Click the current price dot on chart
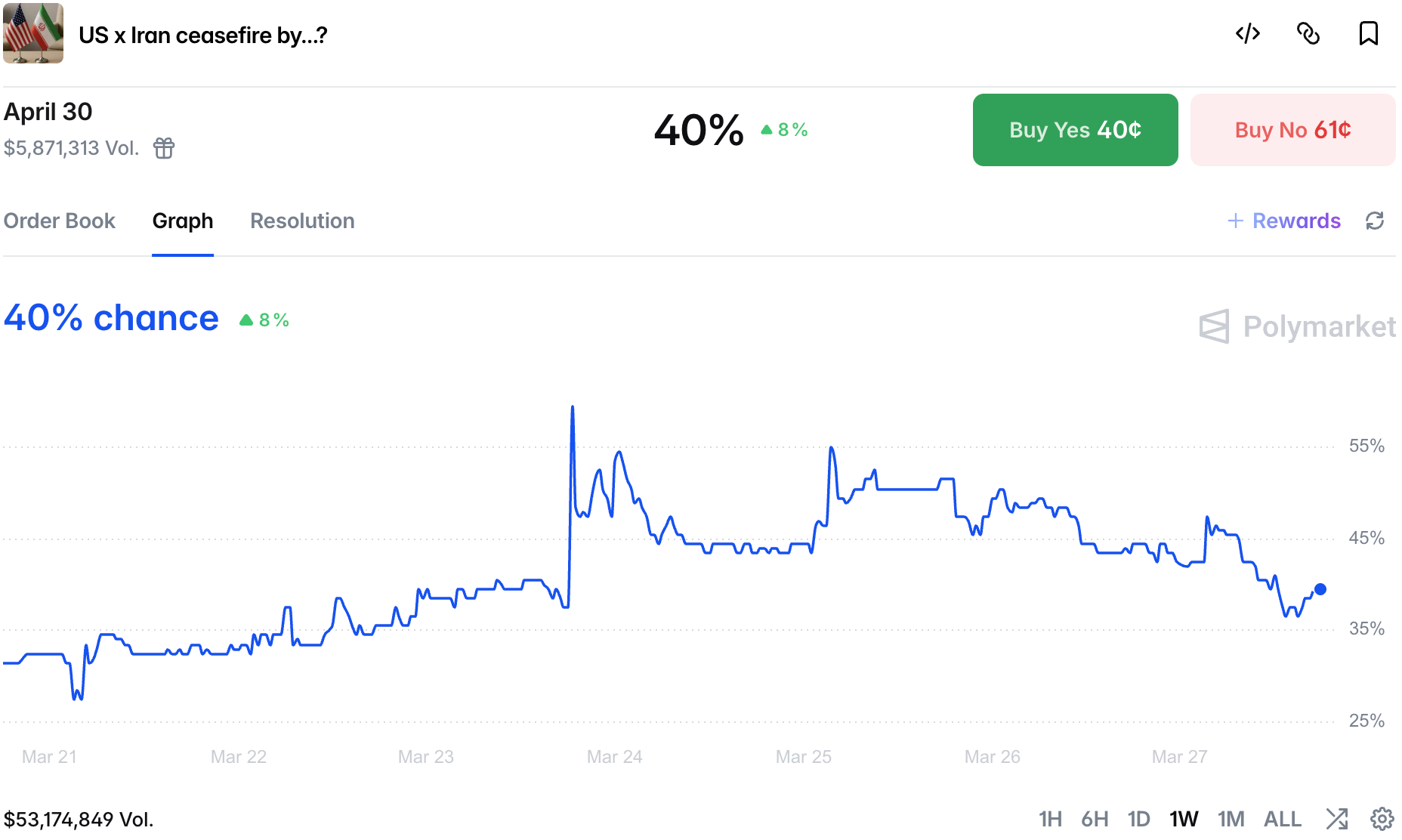This screenshot has width=1402, height=840. pos(1320,589)
